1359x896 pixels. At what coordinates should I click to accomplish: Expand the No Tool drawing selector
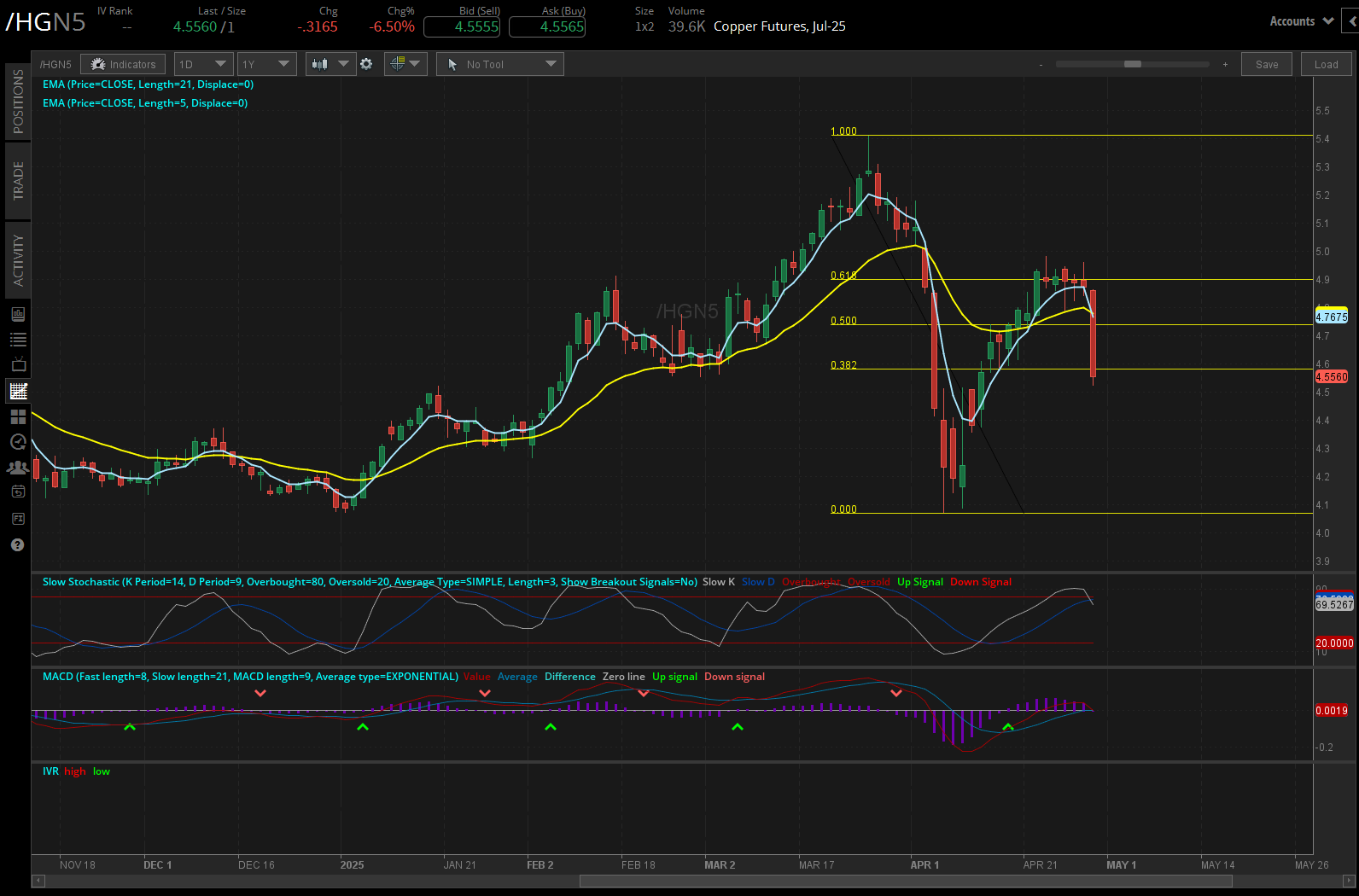pos(499,64)
